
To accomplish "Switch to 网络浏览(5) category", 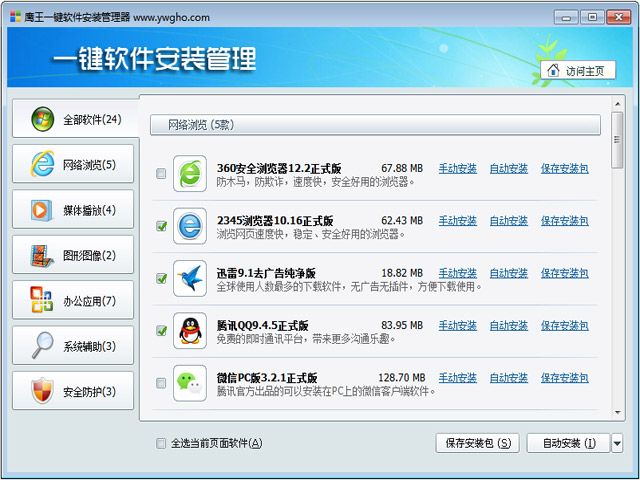I will [x=73, y=164].
